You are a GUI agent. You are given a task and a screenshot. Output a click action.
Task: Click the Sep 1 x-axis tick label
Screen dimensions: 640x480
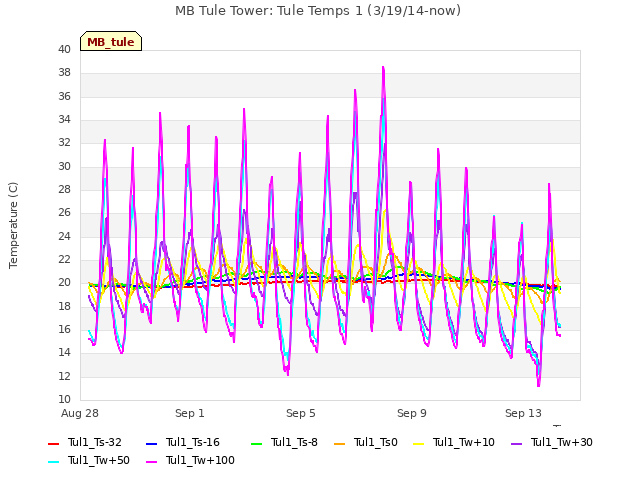190,413
